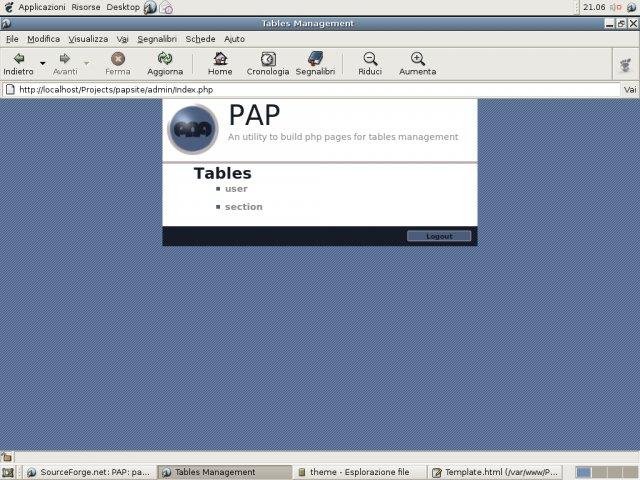
Task: Click the show desktop icon
Action: point(8,472)
